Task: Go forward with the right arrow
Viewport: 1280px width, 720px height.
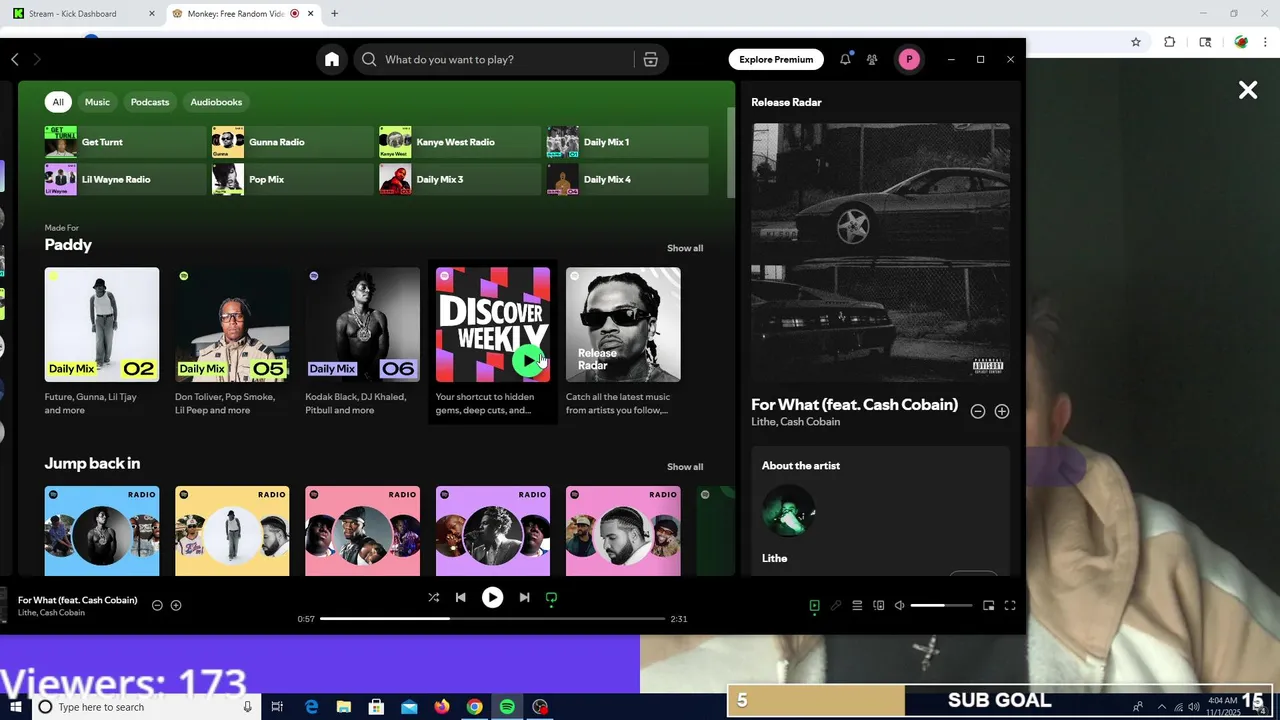Action: coord(37,60)
